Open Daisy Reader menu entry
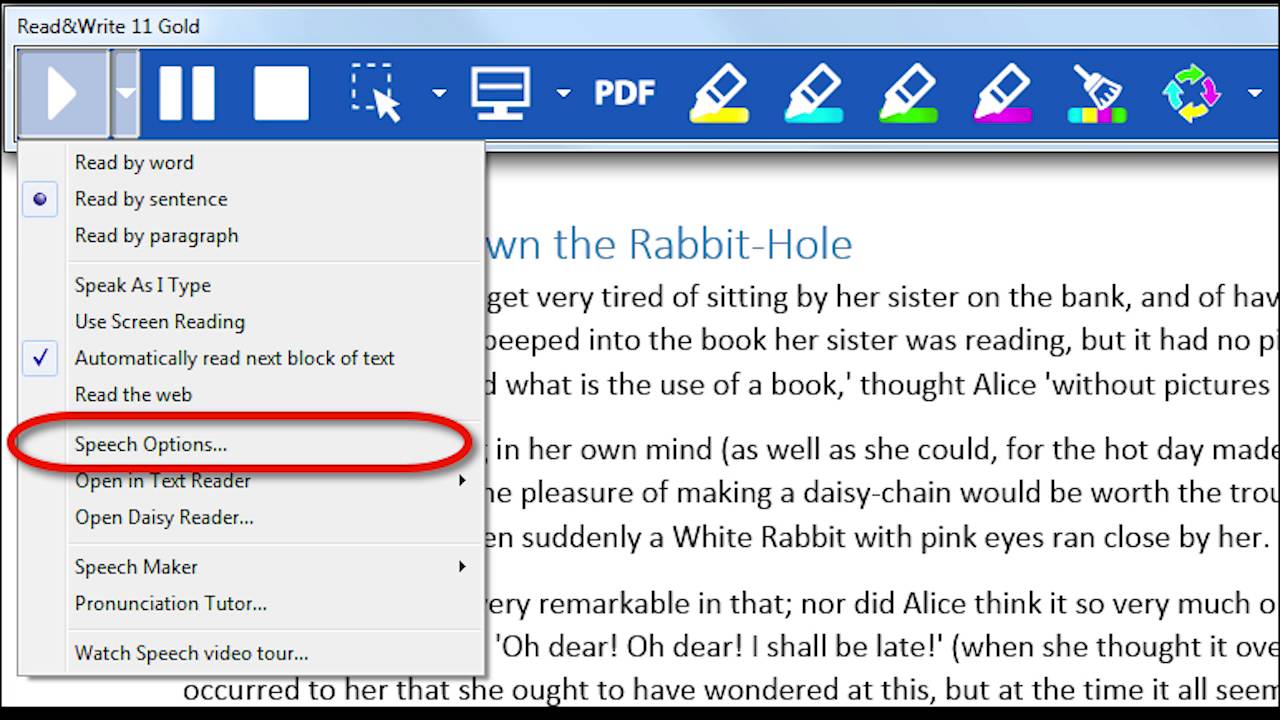Screen dimensions: 1280x720 (x=251, y=517)
